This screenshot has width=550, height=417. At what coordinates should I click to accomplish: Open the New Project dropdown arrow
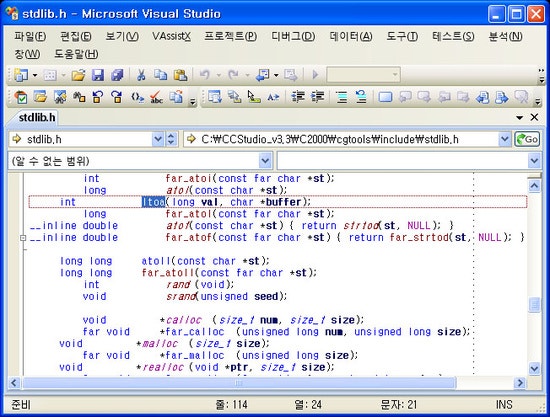(35, 75)
